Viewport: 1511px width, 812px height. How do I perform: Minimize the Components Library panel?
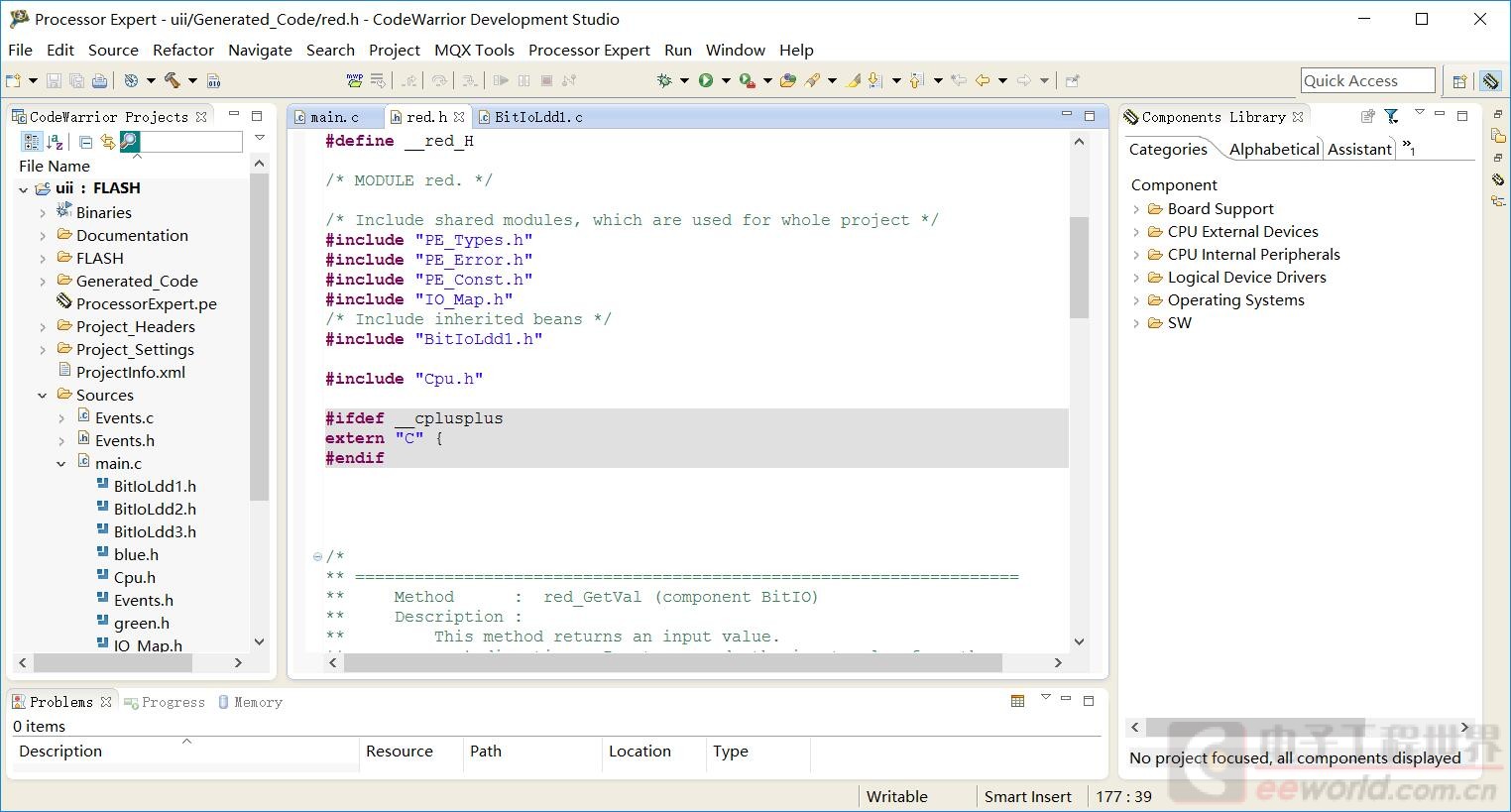point(1439,115)
